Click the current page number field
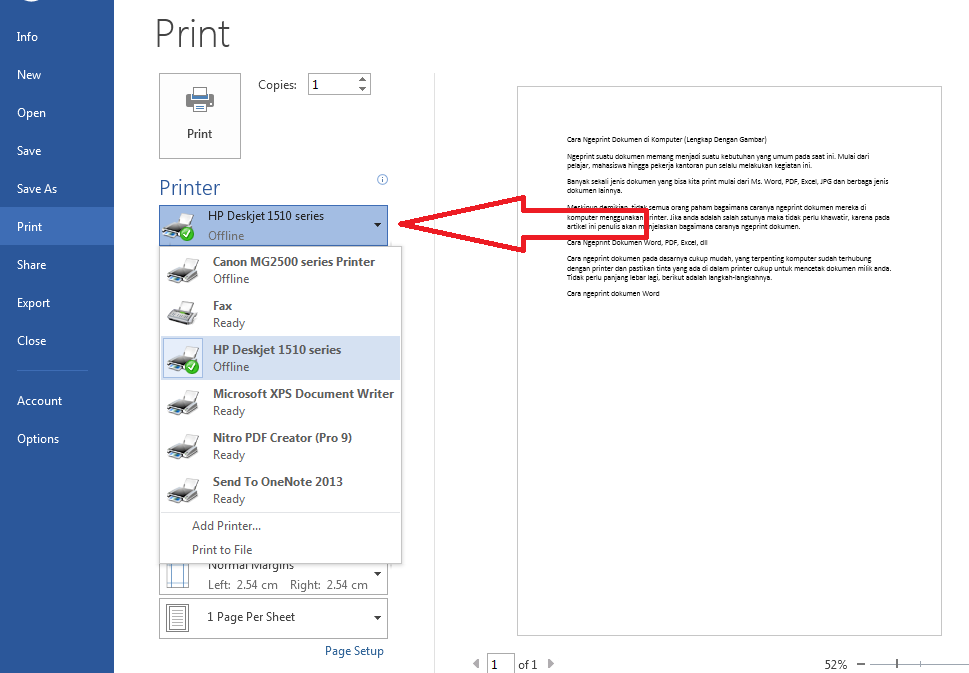 [501, 664]
